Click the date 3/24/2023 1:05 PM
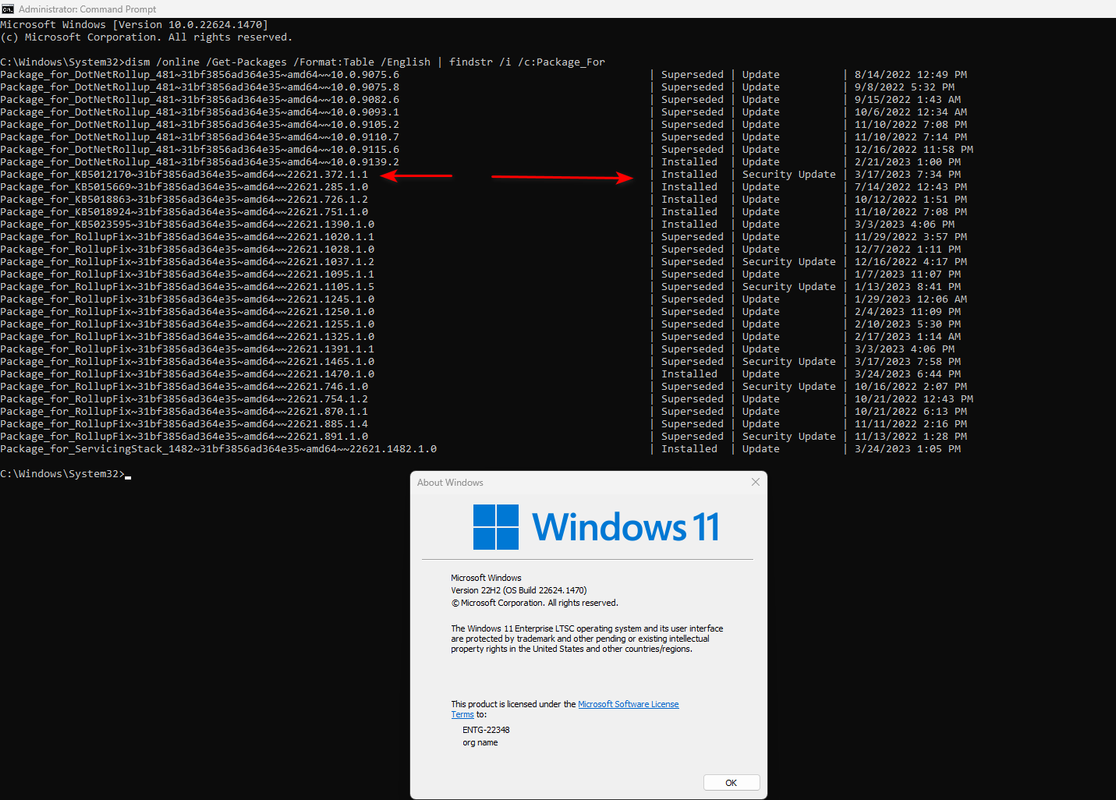This screenshot has width=1116, height=800. pyautogui.click(x=907, y=449)
